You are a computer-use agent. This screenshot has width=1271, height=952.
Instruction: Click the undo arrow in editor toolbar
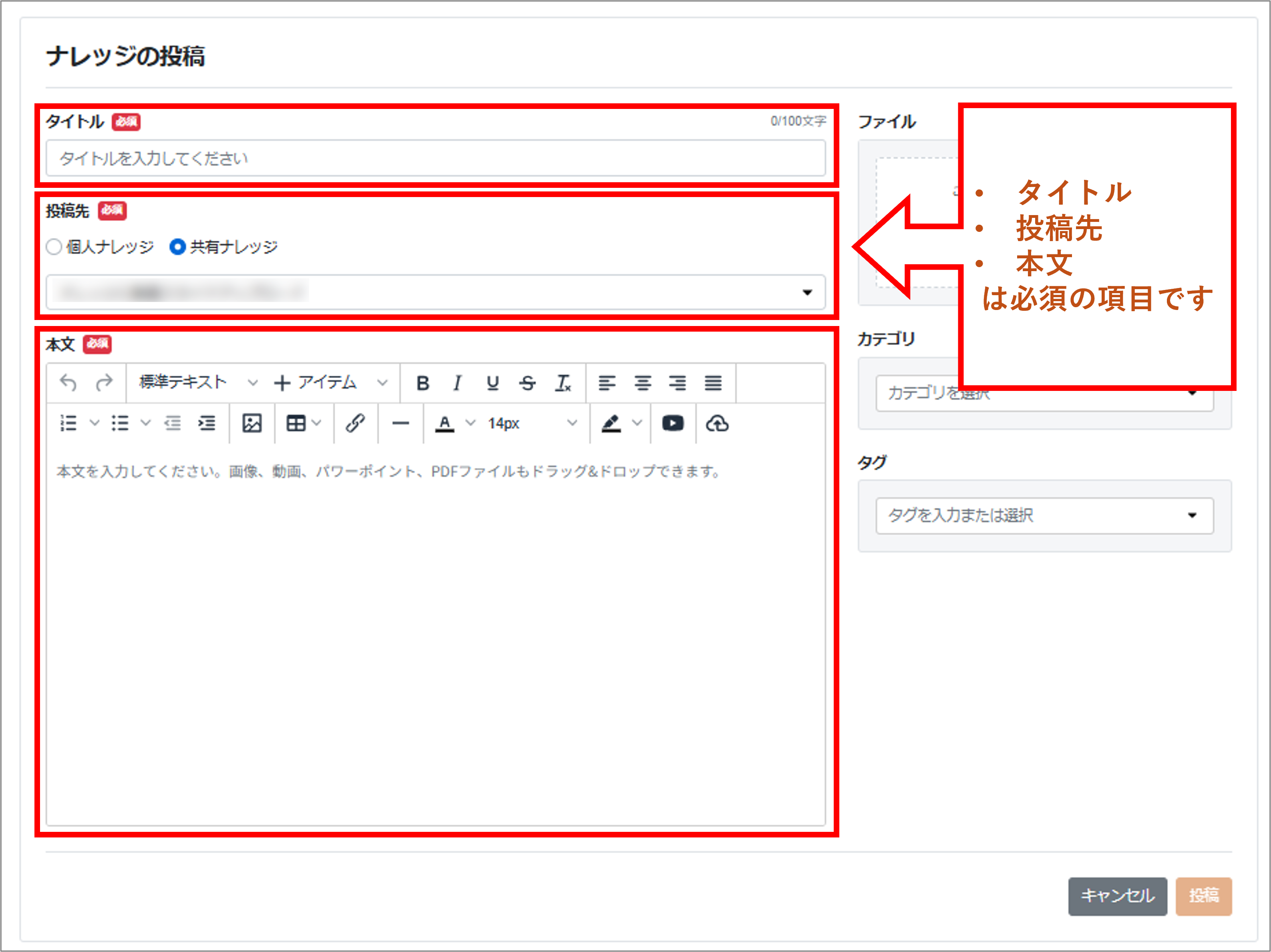(x=68, y=382)
